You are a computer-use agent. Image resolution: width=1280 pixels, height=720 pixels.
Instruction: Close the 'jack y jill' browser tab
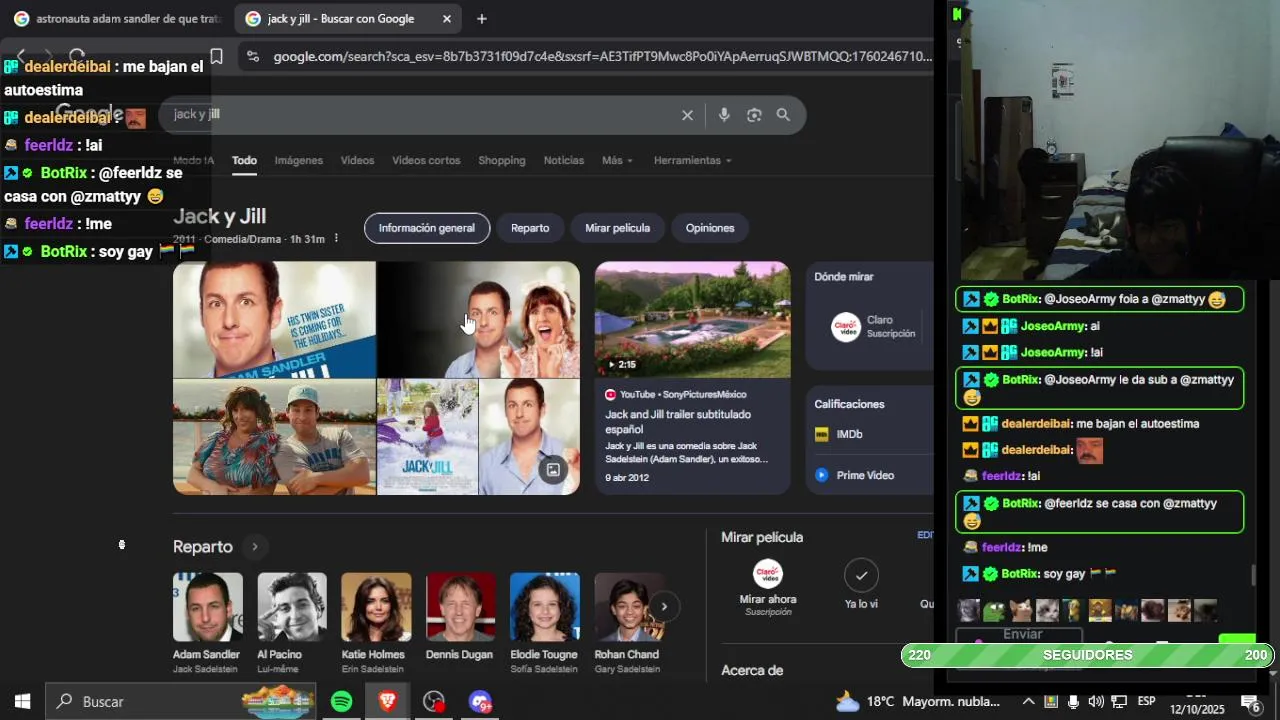(447, 19)
